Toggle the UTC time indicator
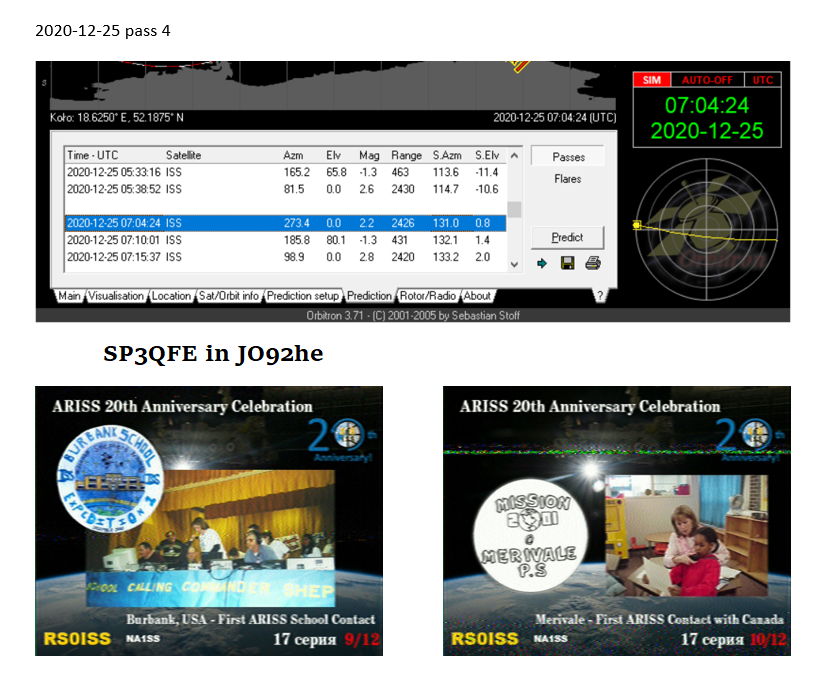 (x=763, y=80)
